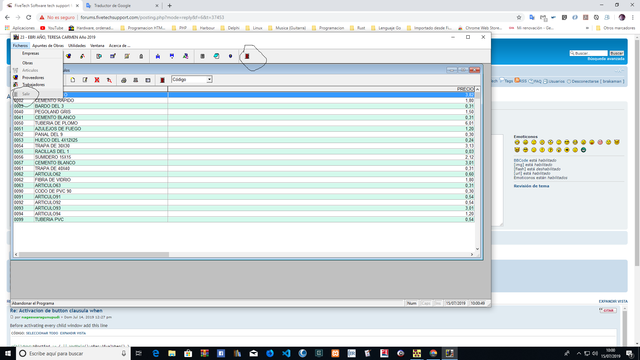
Task: Select the TUBERIA DE PLOMO row
Action: click(244, 123)
